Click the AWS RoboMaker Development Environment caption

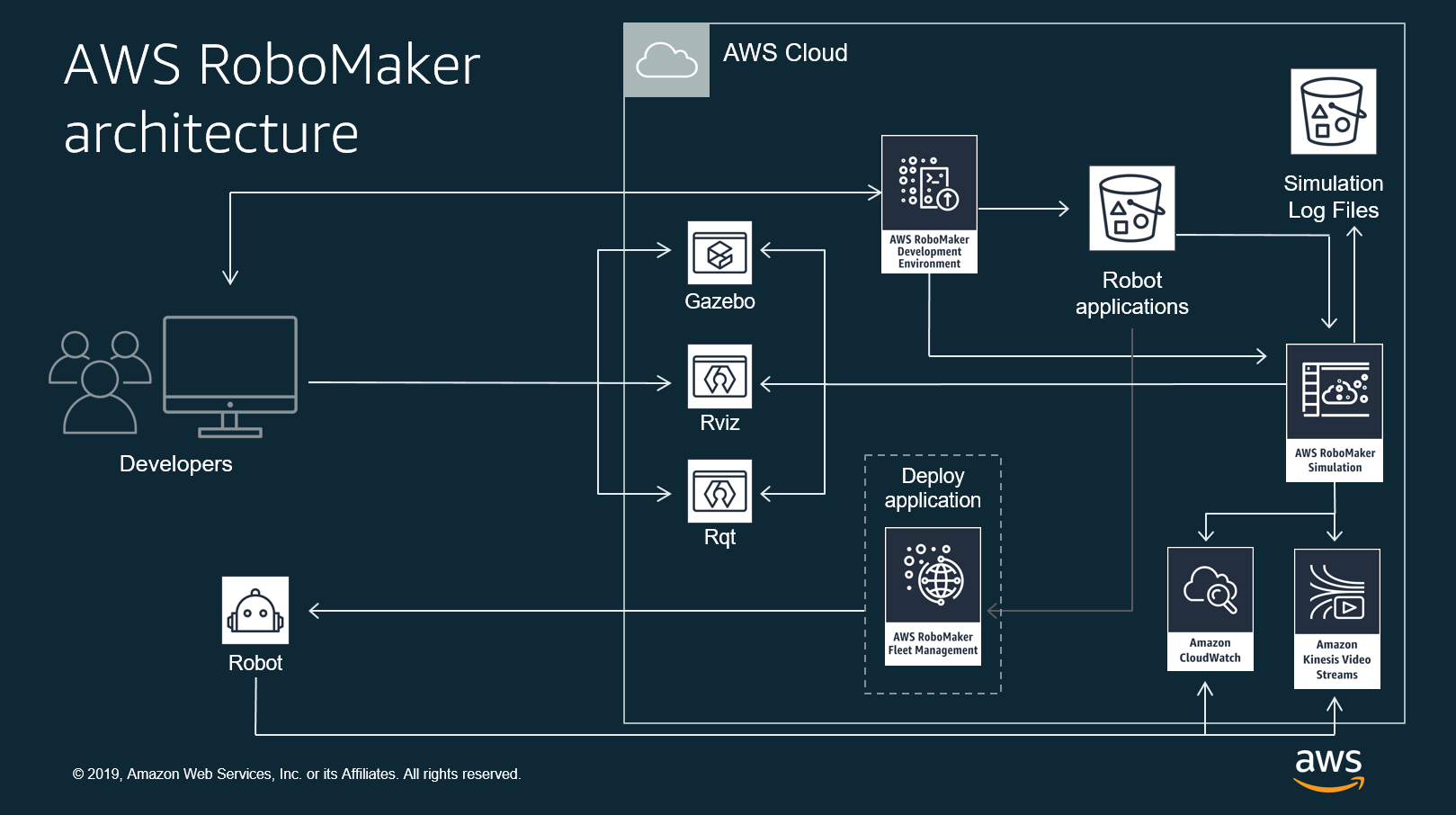[929, 252]
